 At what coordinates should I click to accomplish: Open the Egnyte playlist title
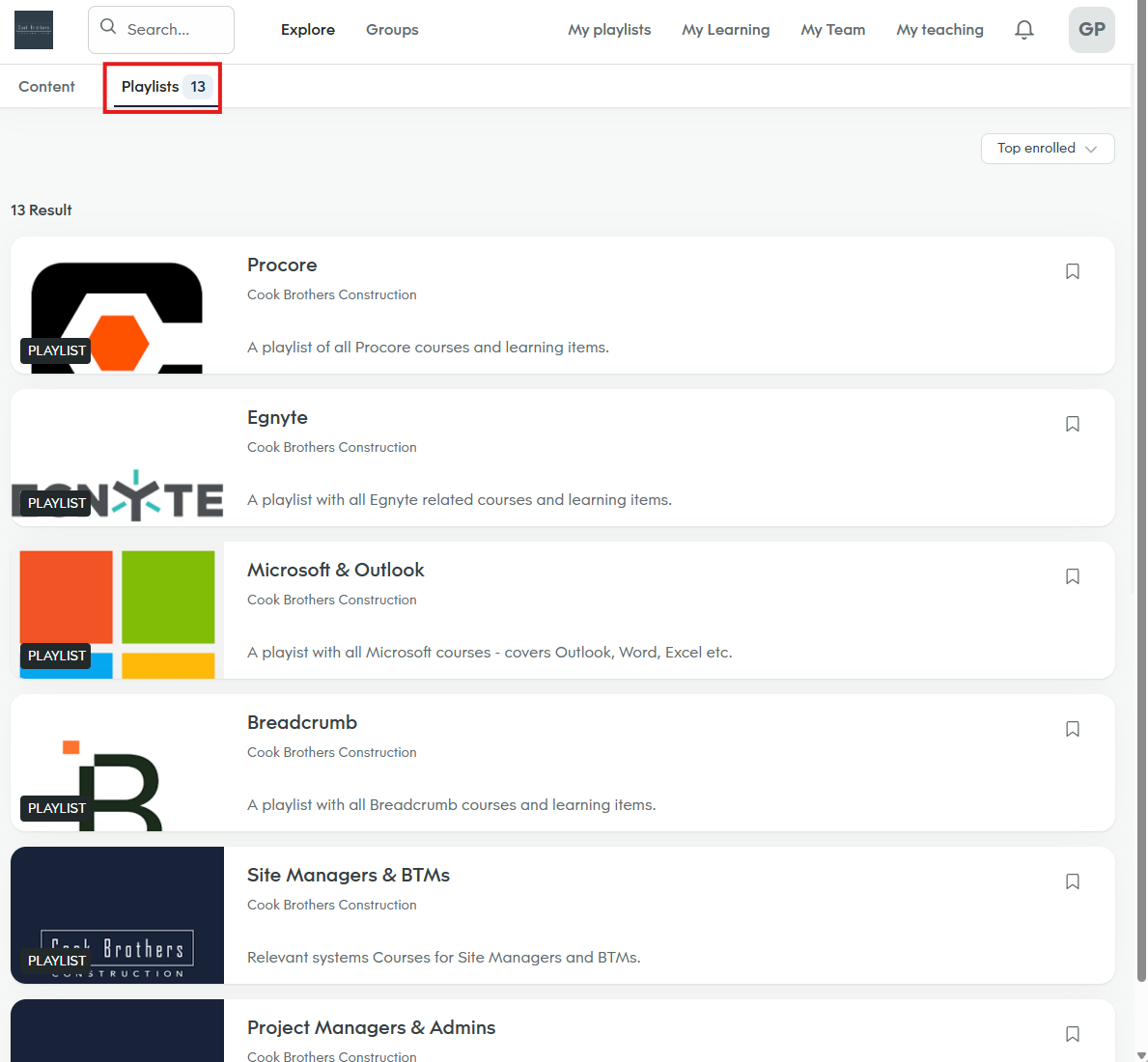277,418
